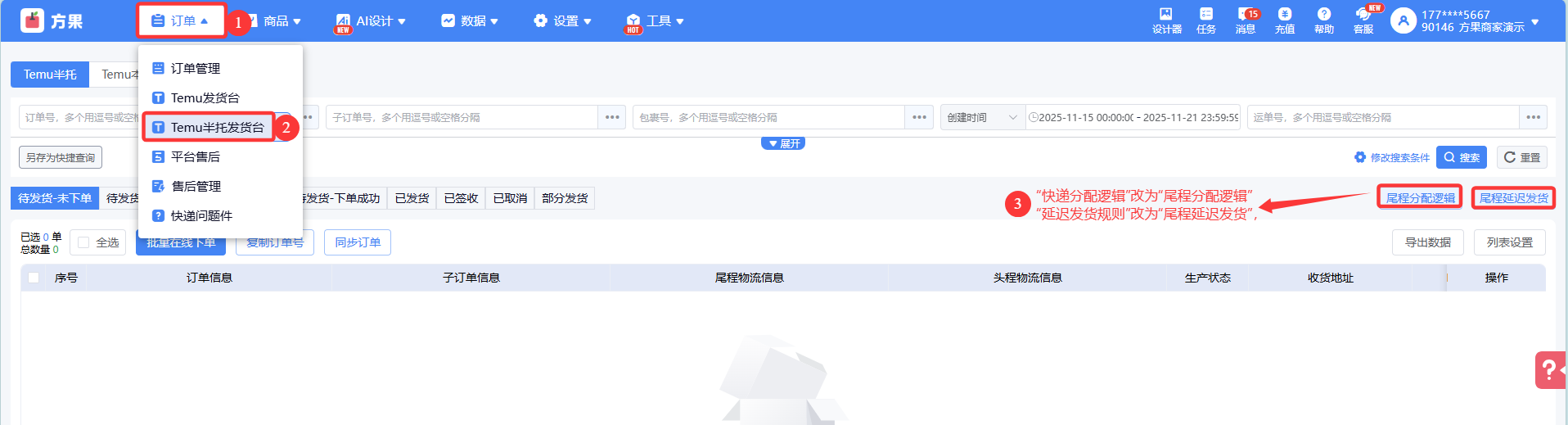Image resolution: width=1568 pixels, height=425 pixels.
Task: Expand the 创建时间 time-type dropdown
Action: click(982, 117)
